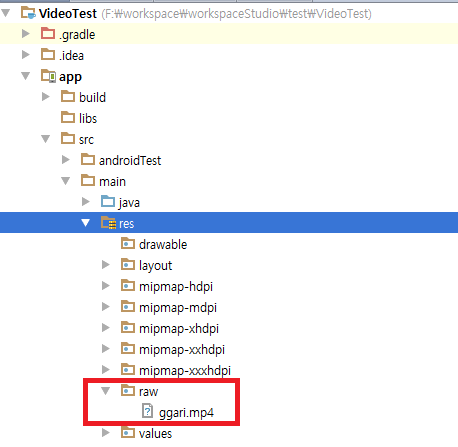Expand the mipmap-xxhdpi folder arrow
Image resolution: width=458 pixels, height=447 pixels.
(106, 349)
